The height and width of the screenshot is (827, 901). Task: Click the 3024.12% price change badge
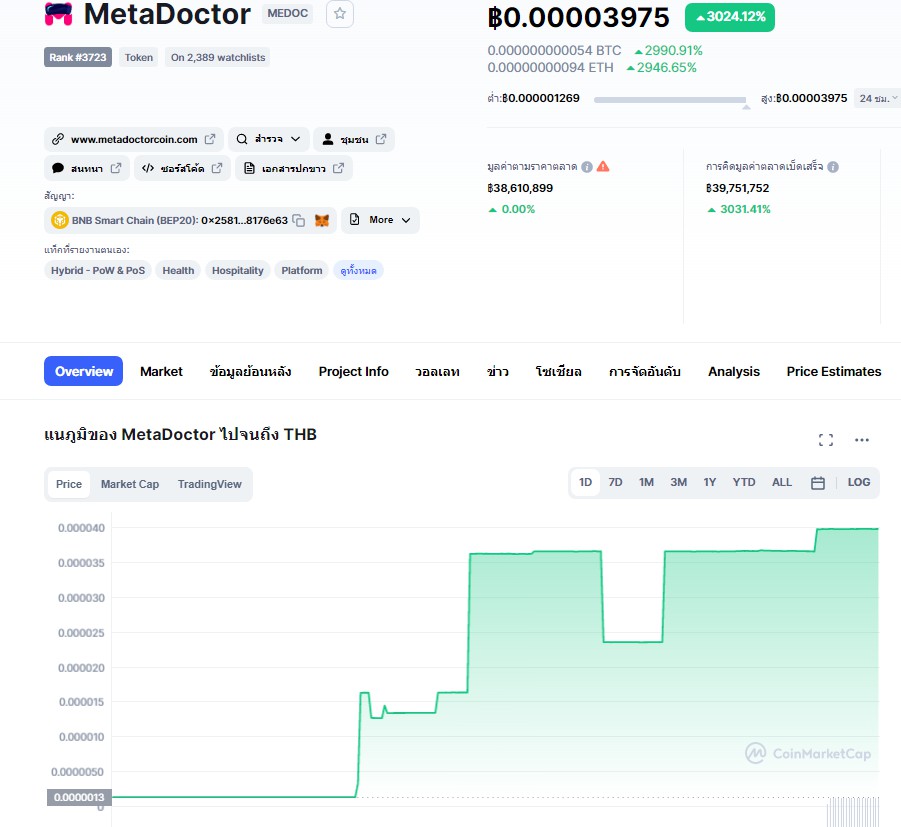tap(729, 17)
